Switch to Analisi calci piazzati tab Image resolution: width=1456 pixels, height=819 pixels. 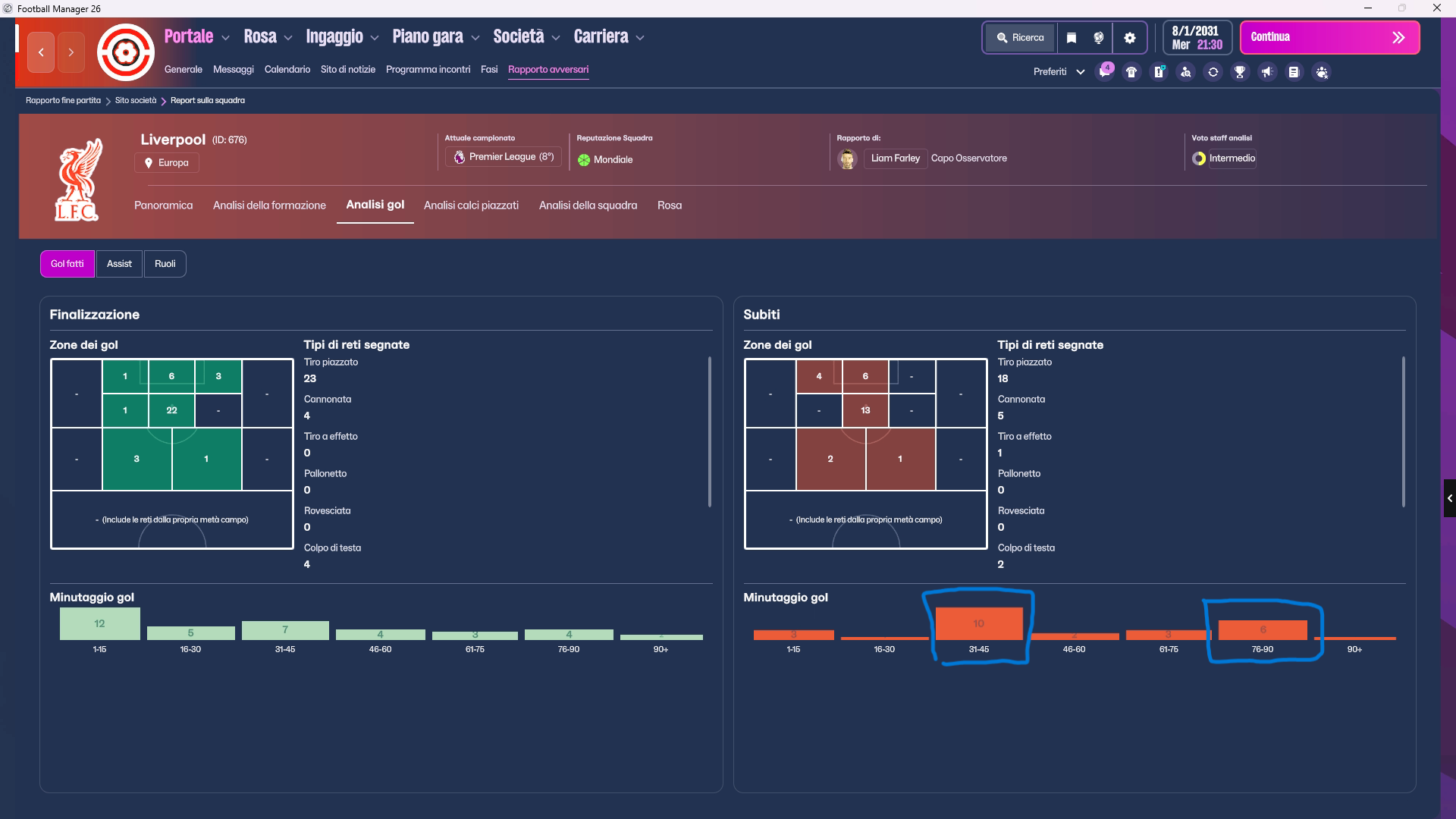click(x=471, y=206)
